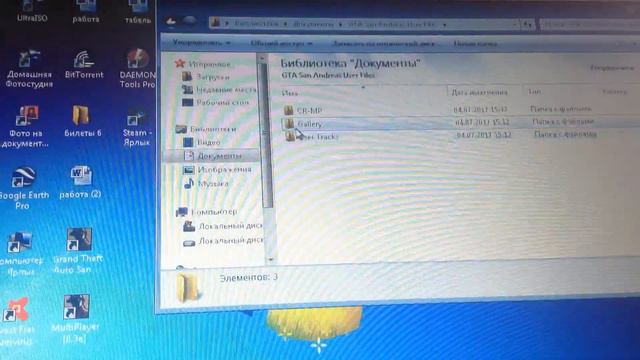The height and width of the screenshot is (360, 640).
Task: Click the Explorer forward arrow button
Action: pyautogui.click(x=189, y=21)
